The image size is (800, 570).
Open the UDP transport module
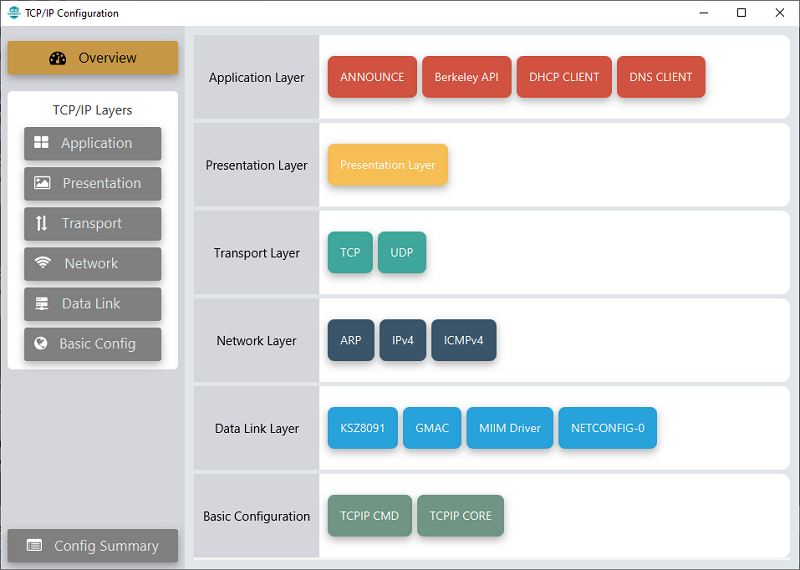tap(402, 253)
